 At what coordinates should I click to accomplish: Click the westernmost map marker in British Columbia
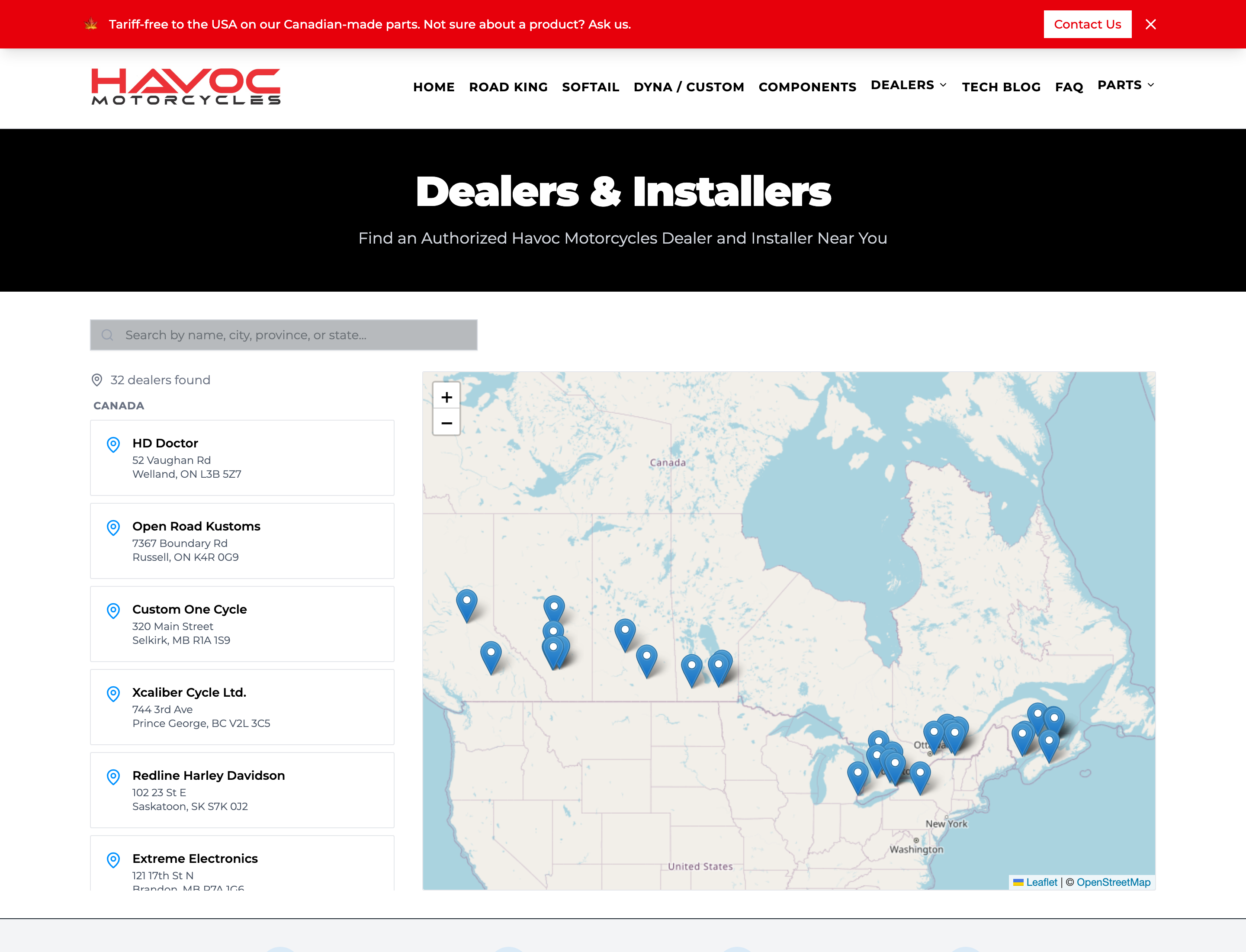[466, 606]
